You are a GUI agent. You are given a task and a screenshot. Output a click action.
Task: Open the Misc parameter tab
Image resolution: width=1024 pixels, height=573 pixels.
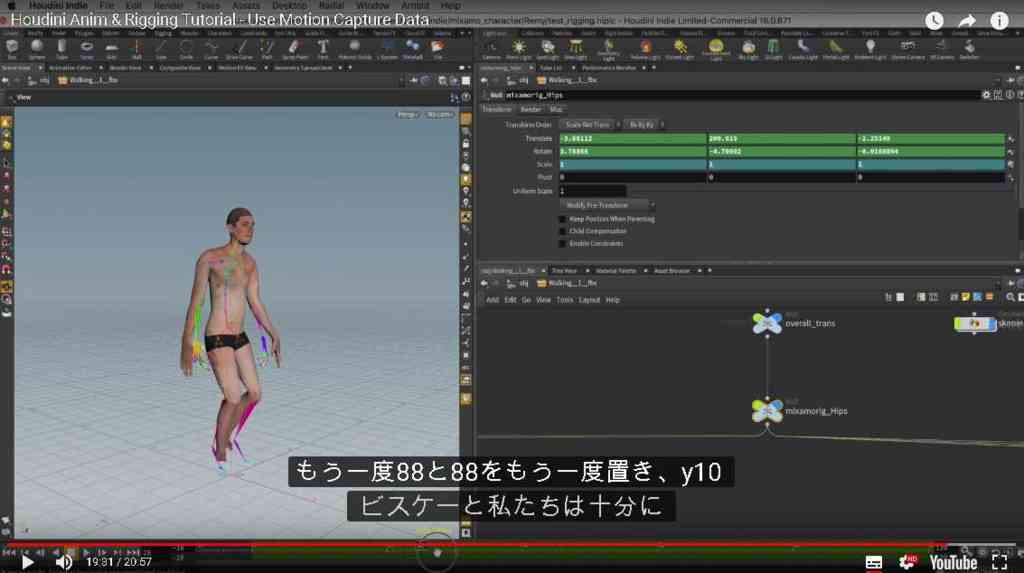tap(556, 110)
